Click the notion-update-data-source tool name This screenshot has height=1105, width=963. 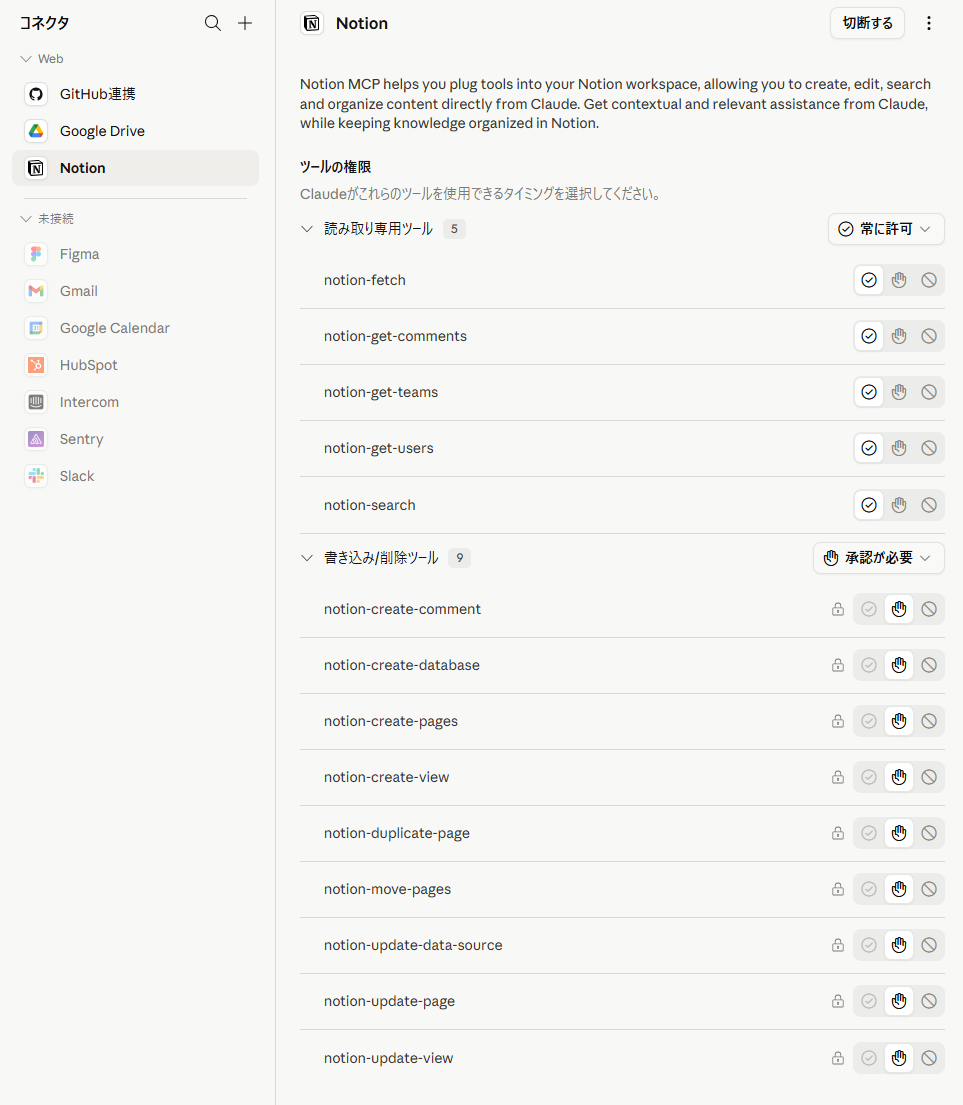click(413, 945)
